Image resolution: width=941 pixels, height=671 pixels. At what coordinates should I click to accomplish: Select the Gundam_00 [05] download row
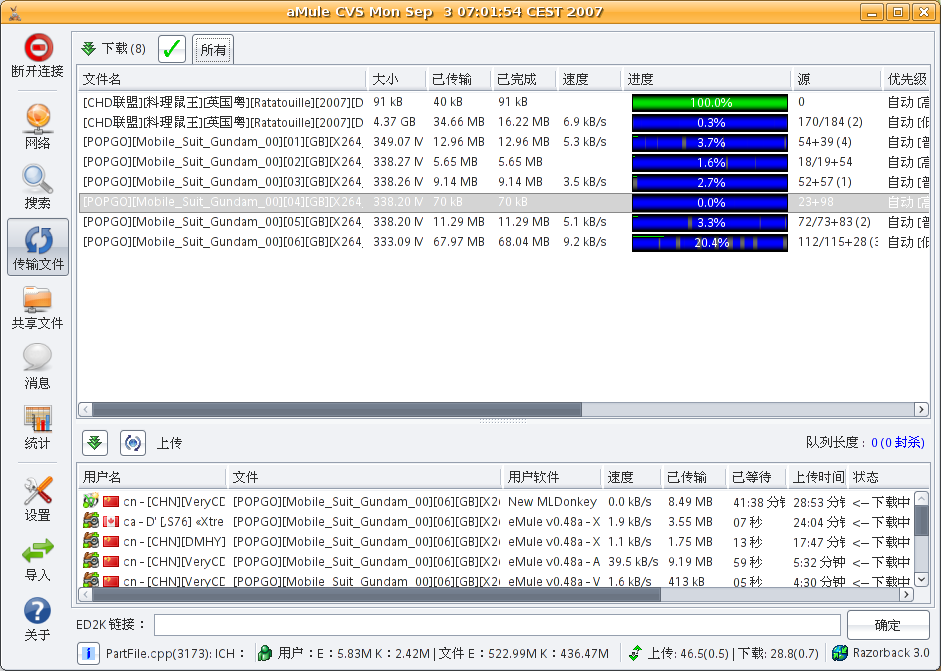click(x=504, y=222)
